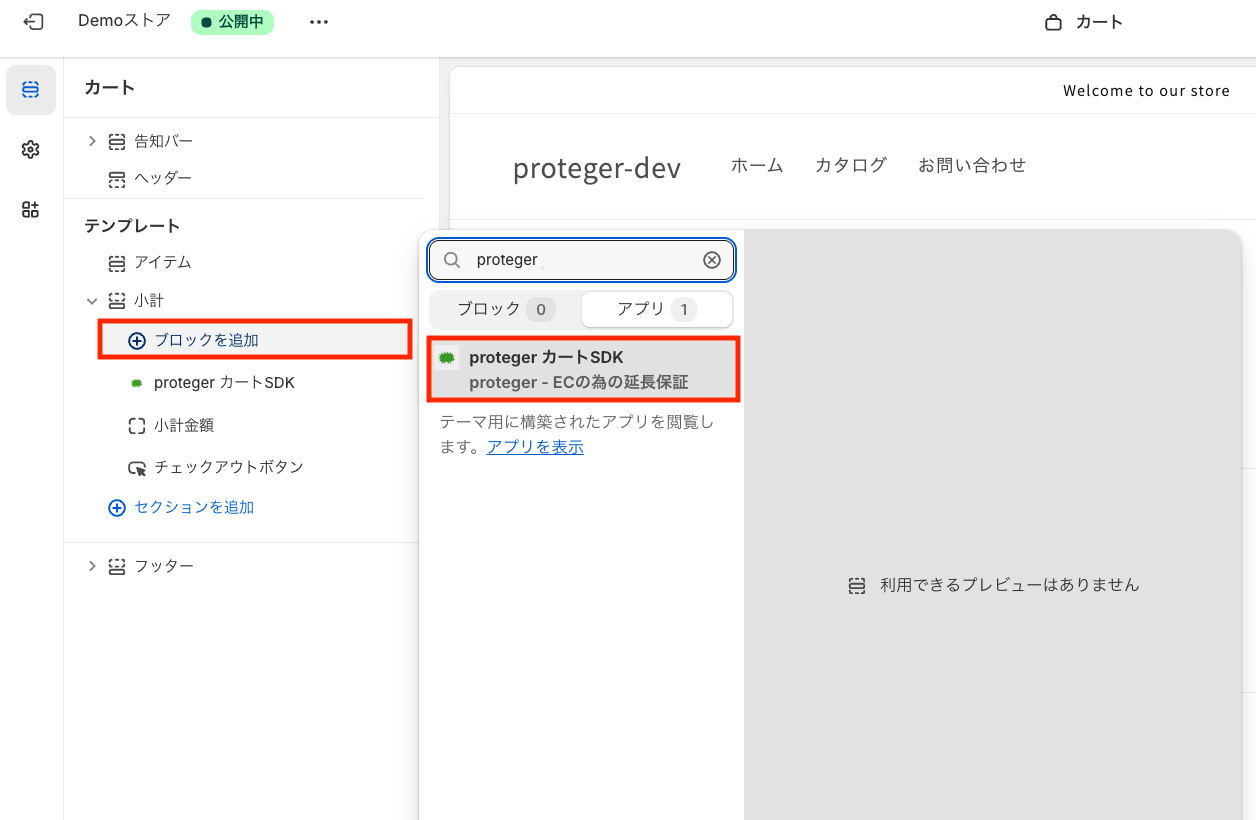Collapse the 小計 section
The height and width of the screenshot is (820, 1256).
[92, 300]
